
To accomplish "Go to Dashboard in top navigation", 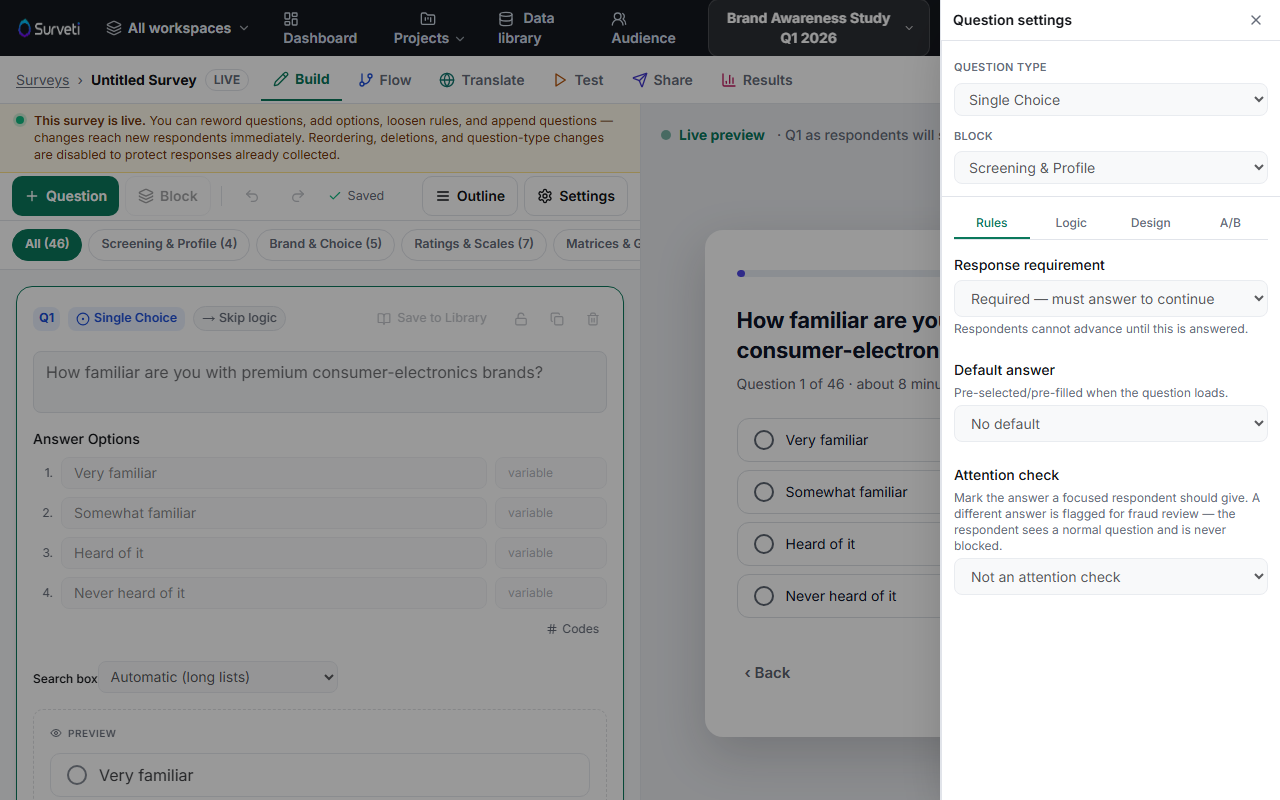I will click(320, 28).
